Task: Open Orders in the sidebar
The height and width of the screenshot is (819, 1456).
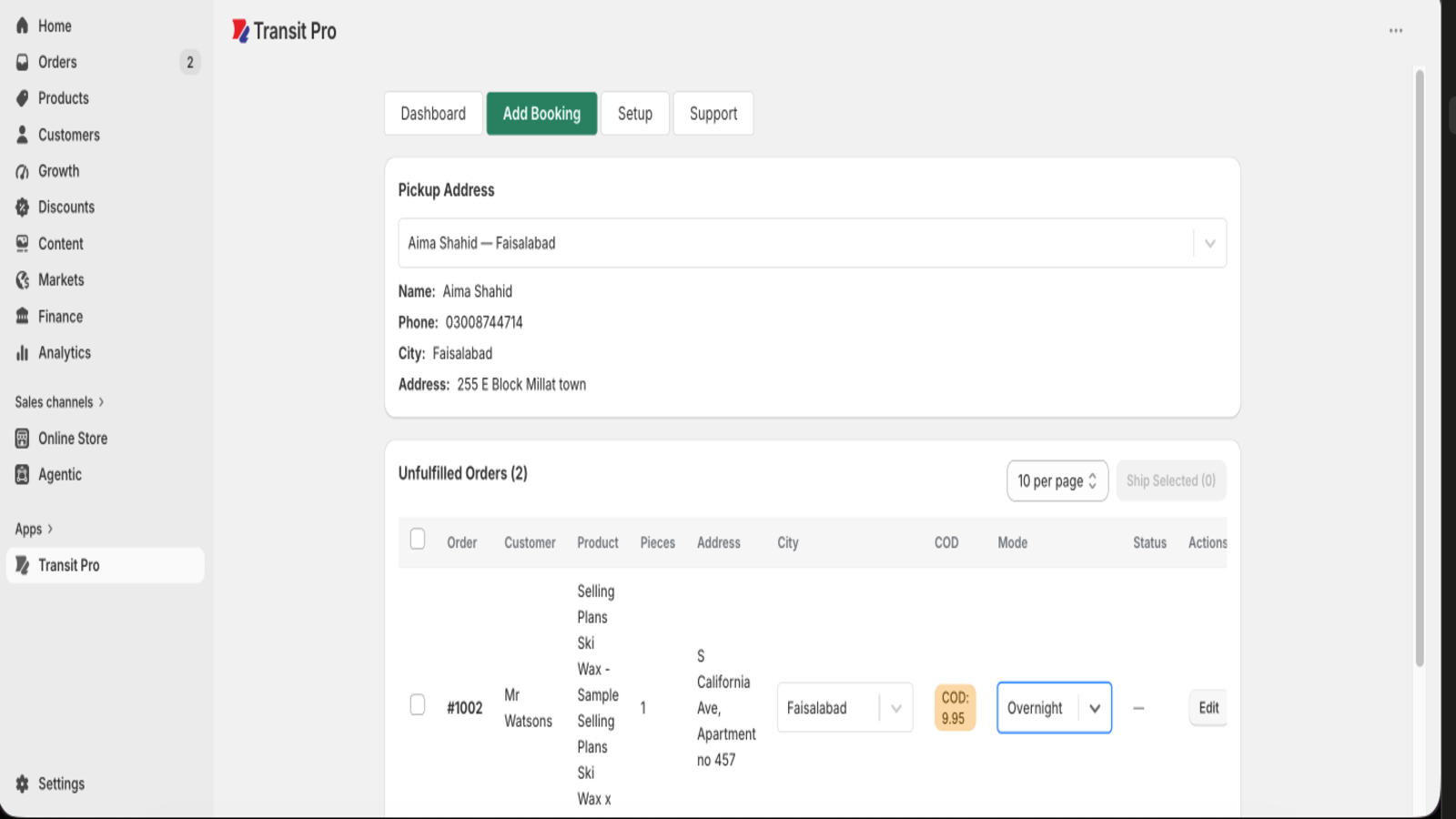Action: pos(57,62)
